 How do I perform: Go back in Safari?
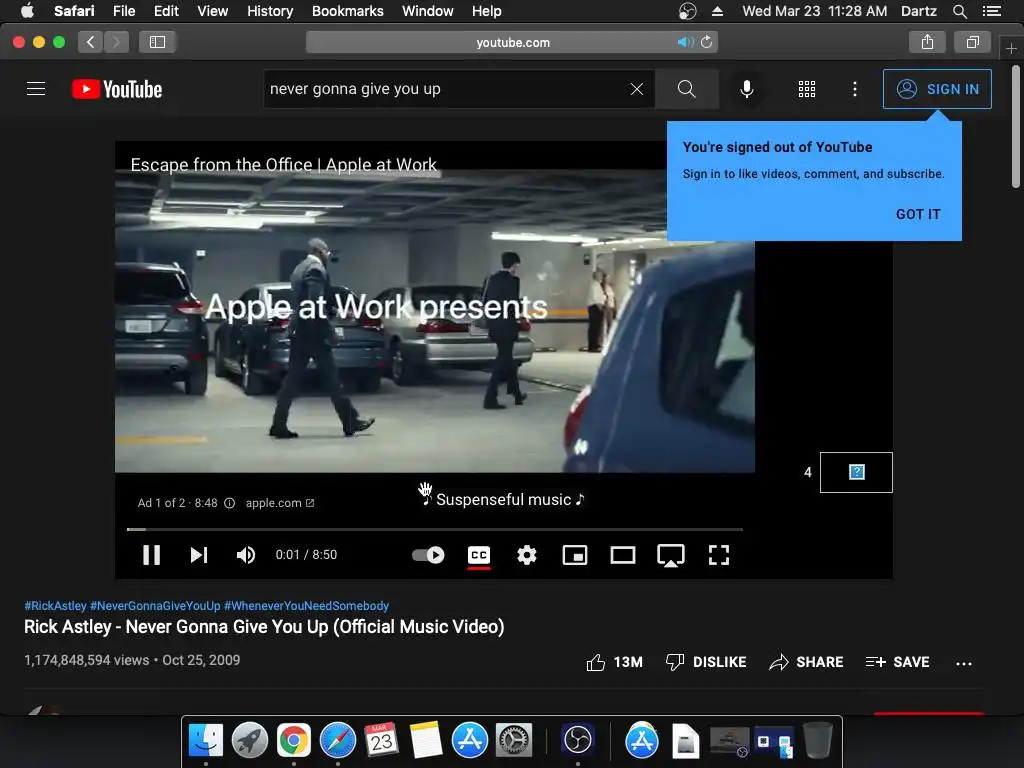[x=91, y=42]
